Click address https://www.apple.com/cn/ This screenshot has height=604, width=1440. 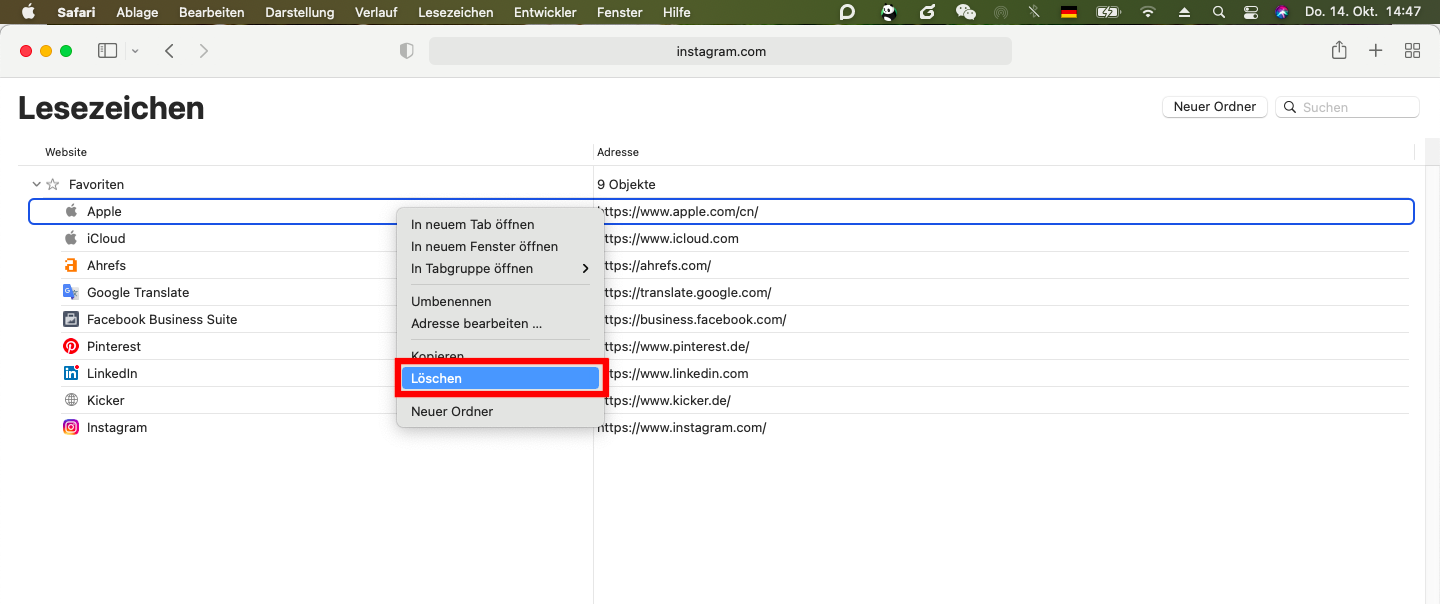[679, 211]
